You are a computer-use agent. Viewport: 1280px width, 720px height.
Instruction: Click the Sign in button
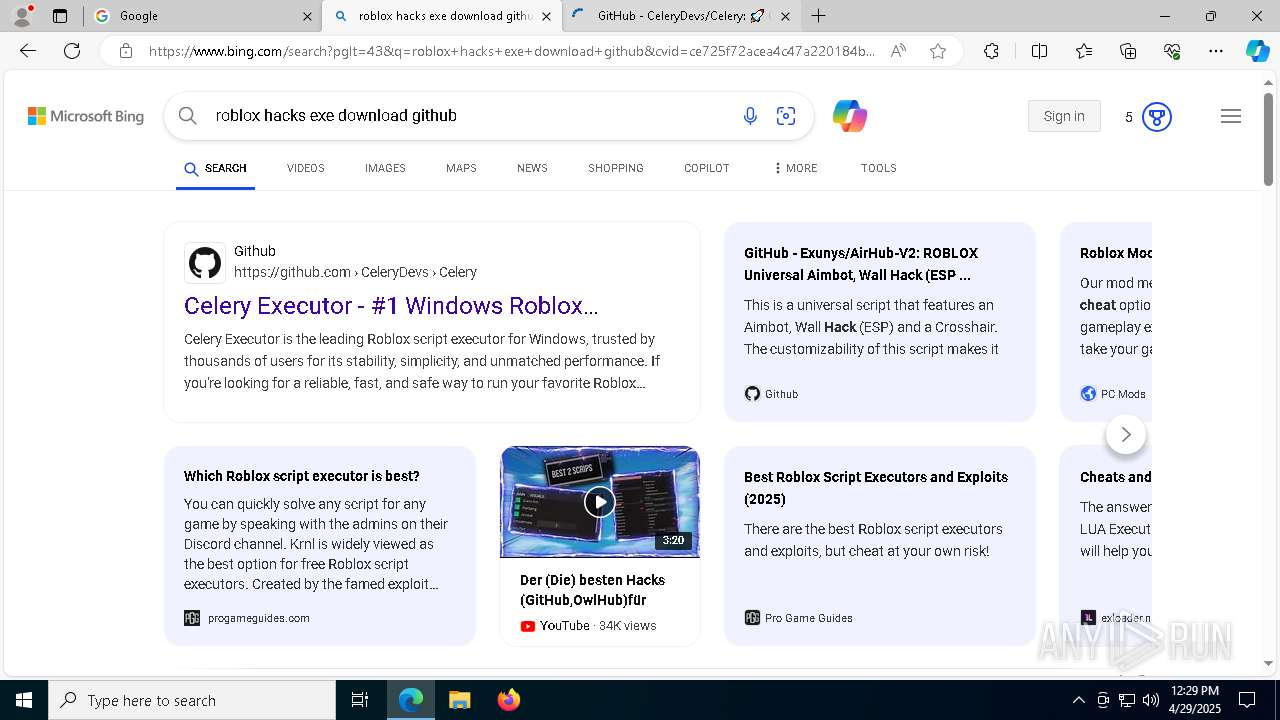pos(1064,116)
